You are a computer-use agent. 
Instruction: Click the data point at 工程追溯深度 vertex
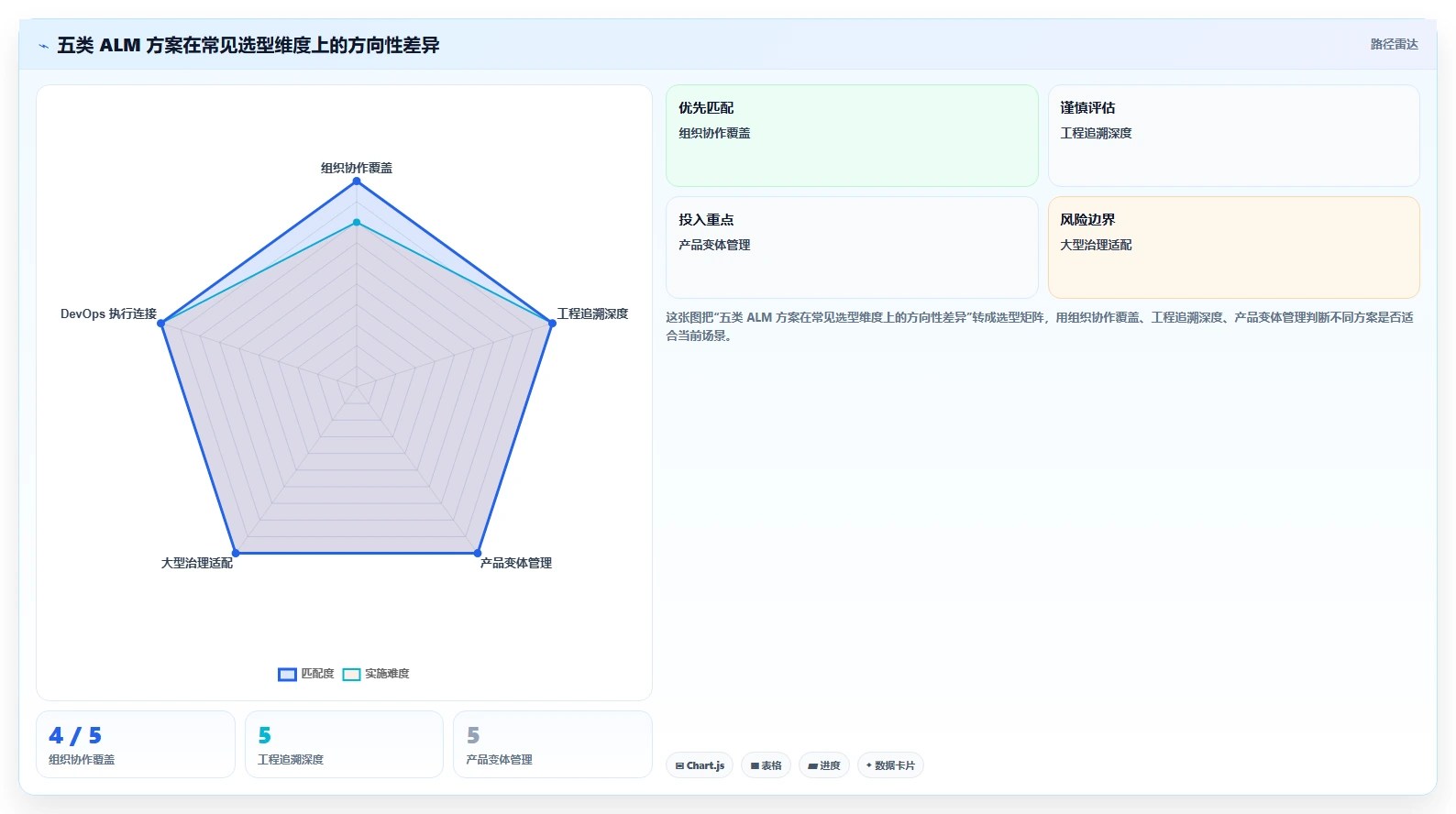[552, 323]
